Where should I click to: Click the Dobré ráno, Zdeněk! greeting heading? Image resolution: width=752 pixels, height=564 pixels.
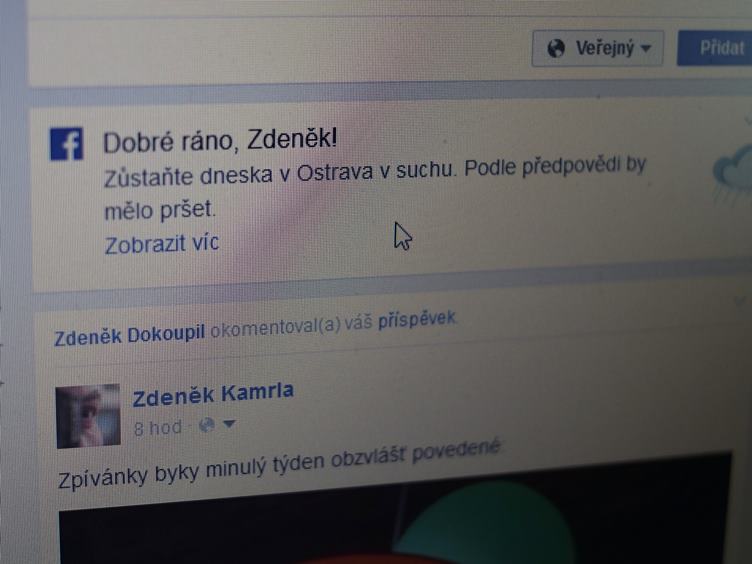(x=220, y=141)
